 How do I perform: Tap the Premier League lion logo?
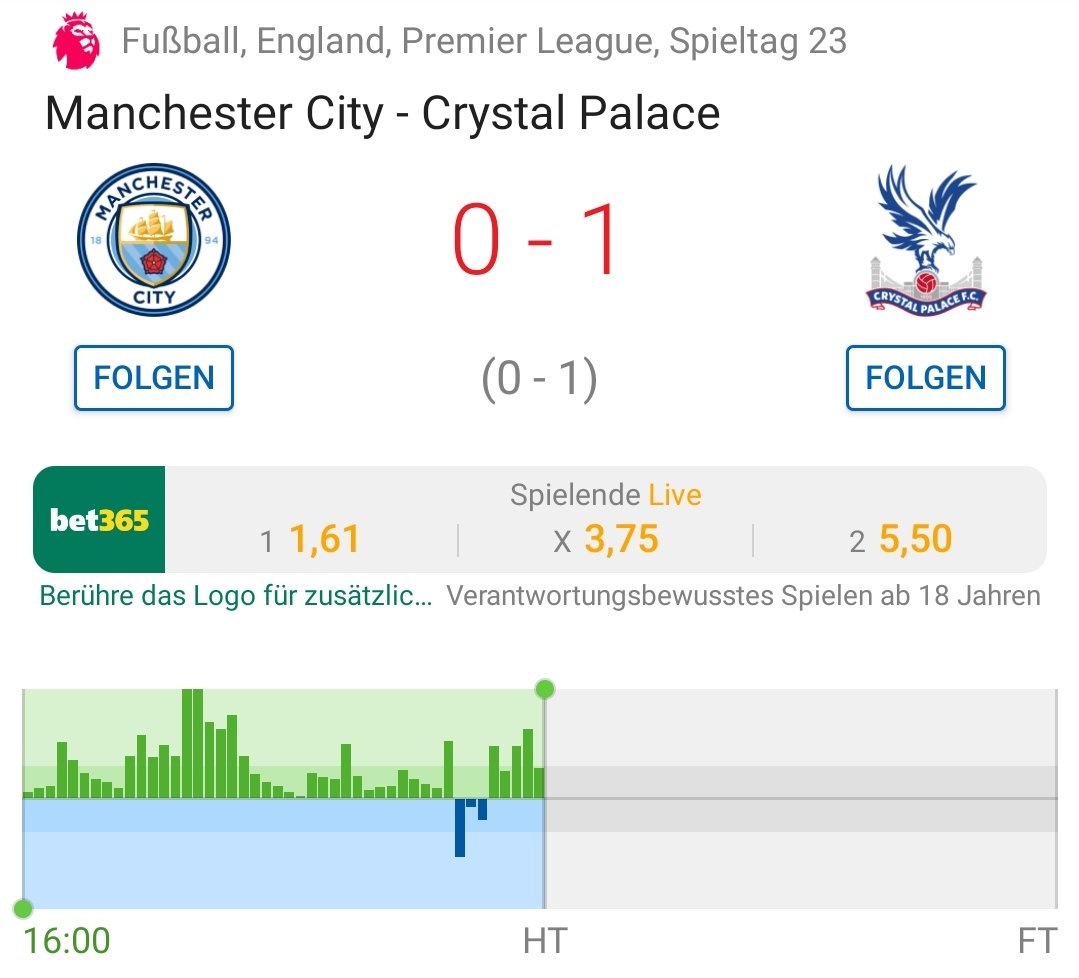[76, 41]
